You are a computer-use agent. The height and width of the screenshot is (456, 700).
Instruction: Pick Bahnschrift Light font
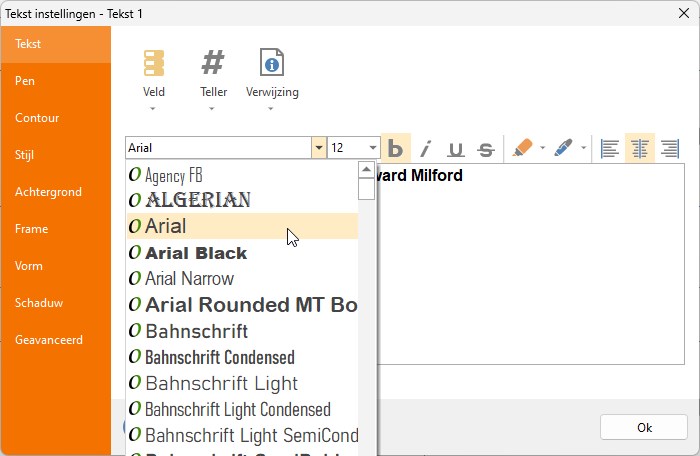242,383
